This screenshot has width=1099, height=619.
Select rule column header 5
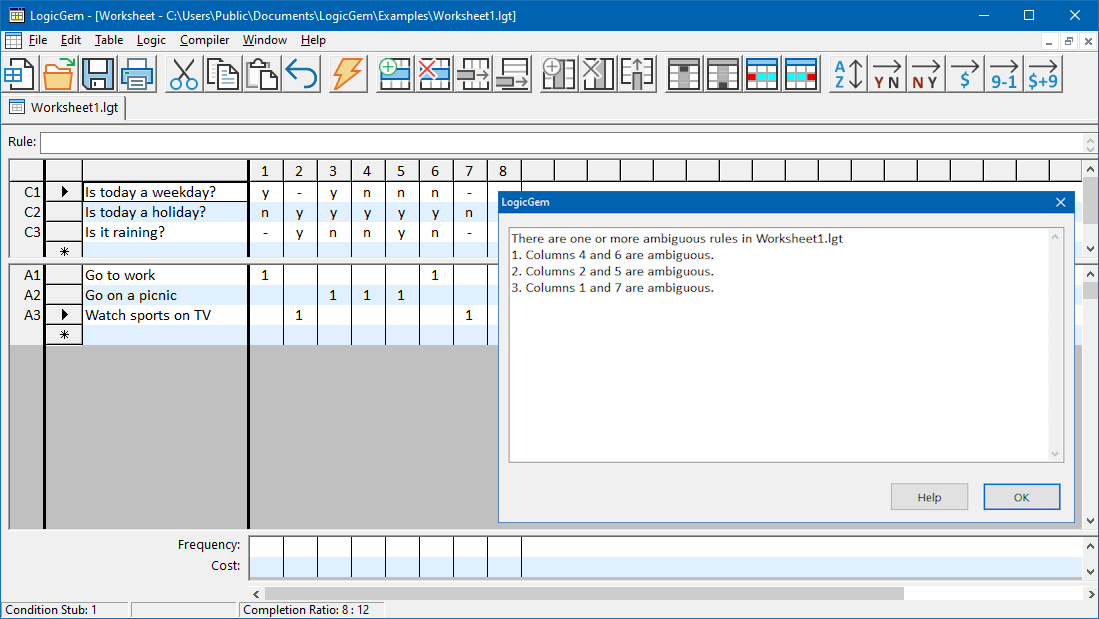click(x=401, y=170)
